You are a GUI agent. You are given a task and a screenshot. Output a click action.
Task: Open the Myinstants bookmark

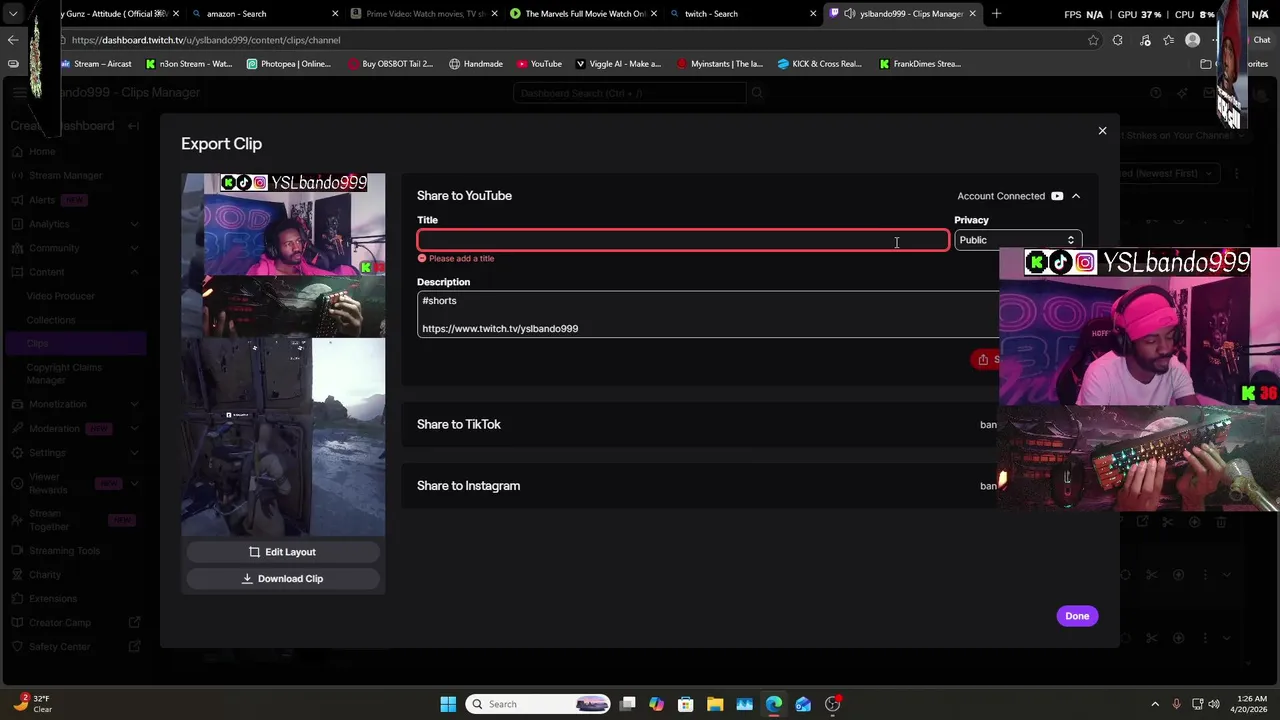pos(720,64)
